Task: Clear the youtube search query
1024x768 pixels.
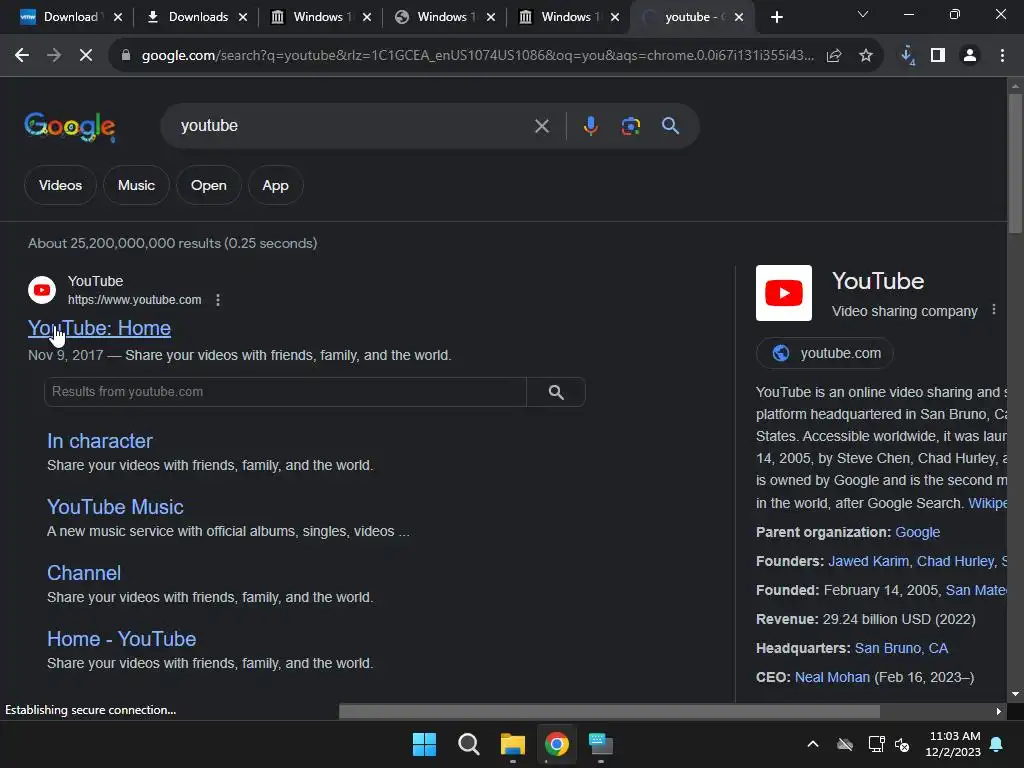Action: point(542,126)
